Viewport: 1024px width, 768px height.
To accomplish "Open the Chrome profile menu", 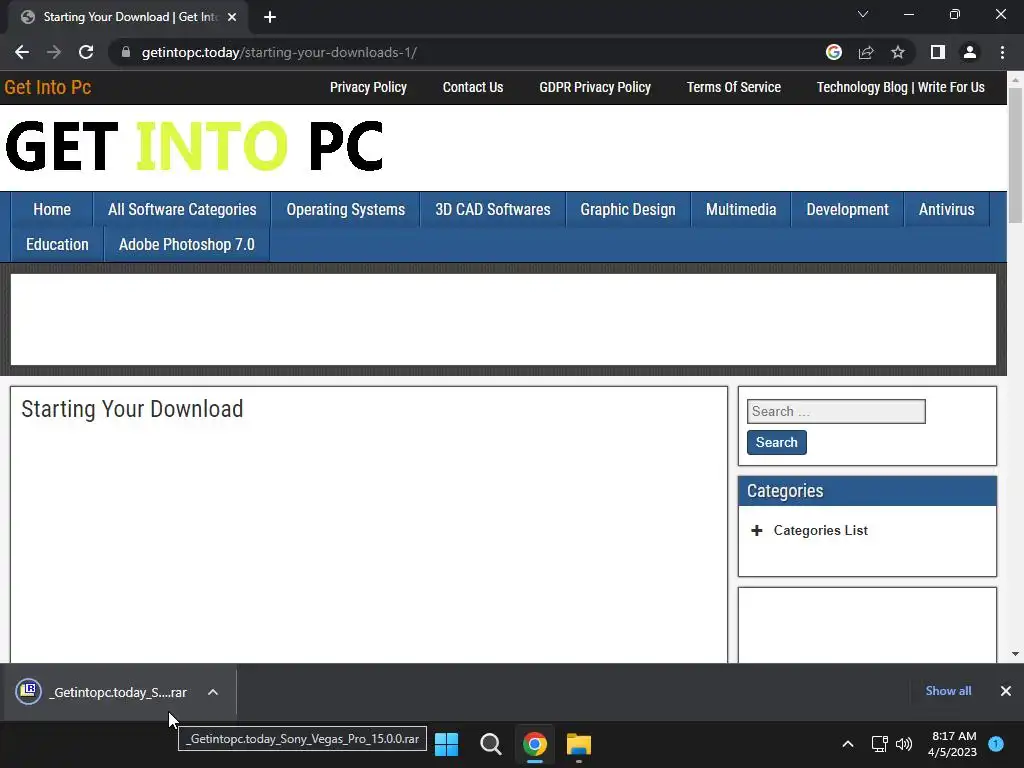I will click(x=970, y=52).
